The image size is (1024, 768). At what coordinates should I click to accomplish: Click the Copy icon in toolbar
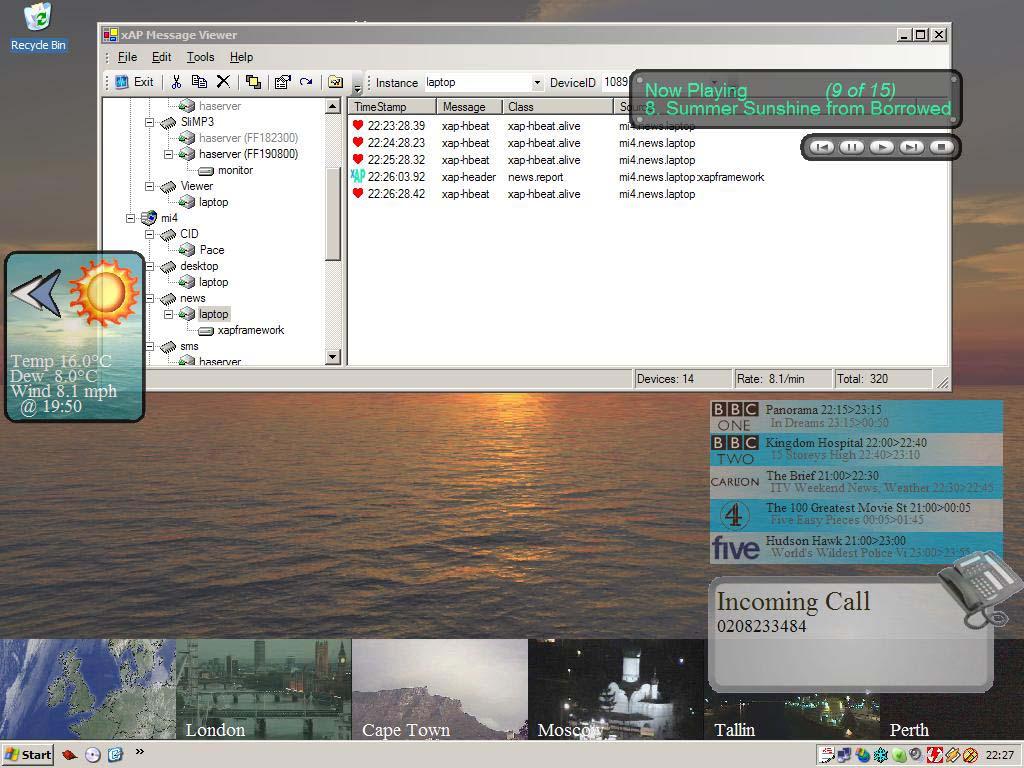pos(199,82)
